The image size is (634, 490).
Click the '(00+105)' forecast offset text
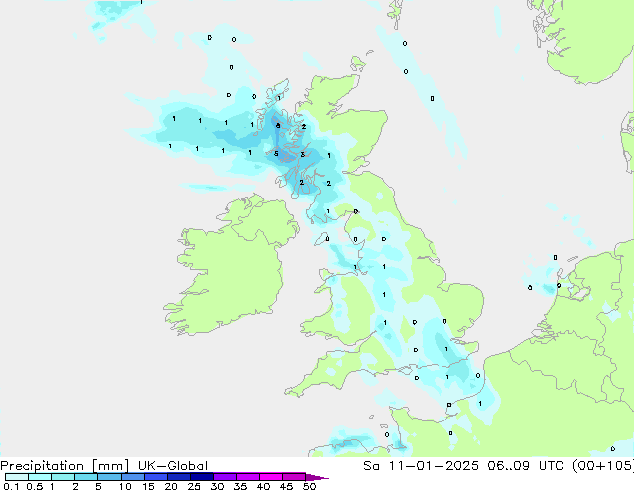click(x=603, y=466)
